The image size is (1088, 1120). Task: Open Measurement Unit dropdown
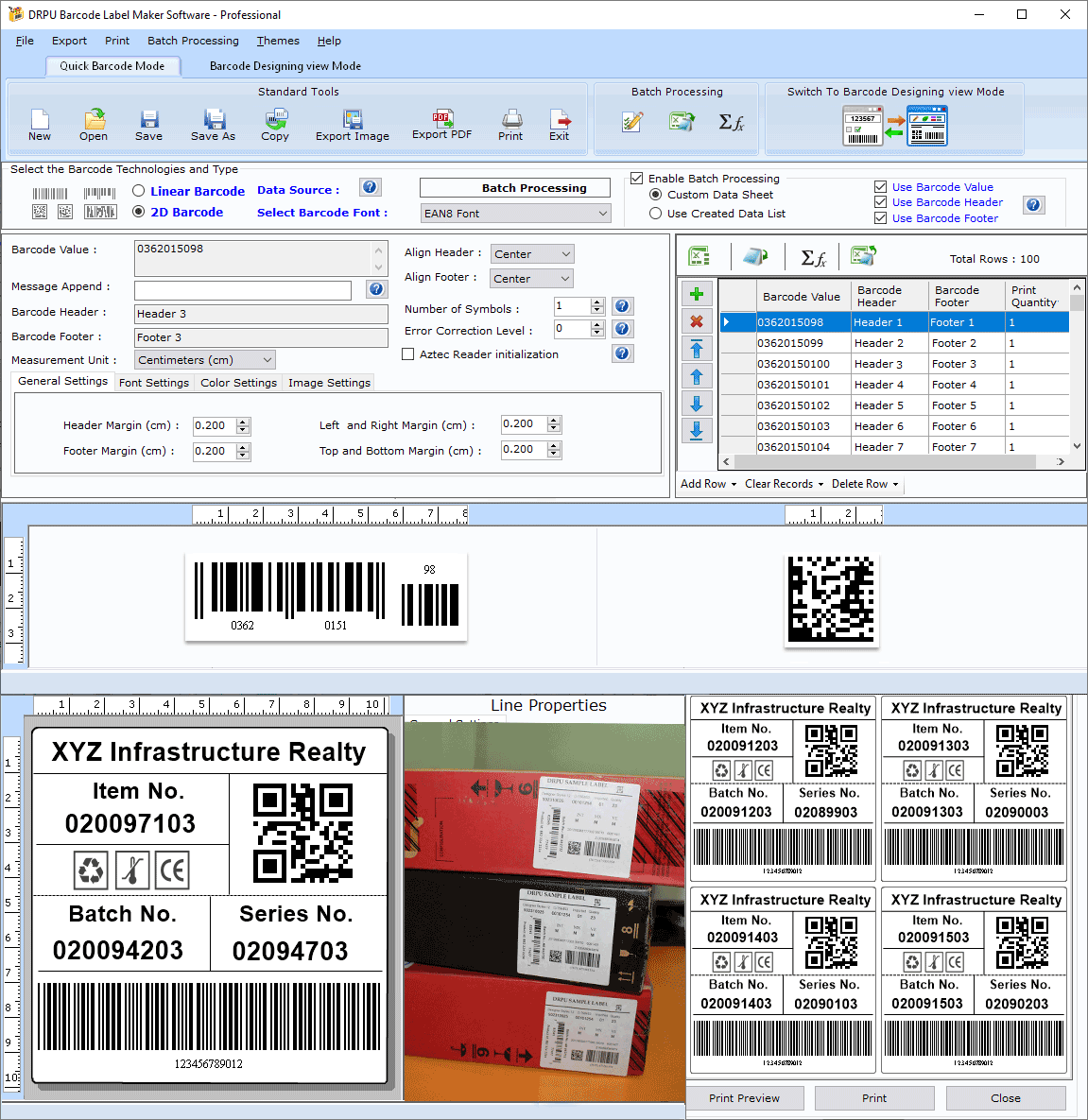click(205, 360)
